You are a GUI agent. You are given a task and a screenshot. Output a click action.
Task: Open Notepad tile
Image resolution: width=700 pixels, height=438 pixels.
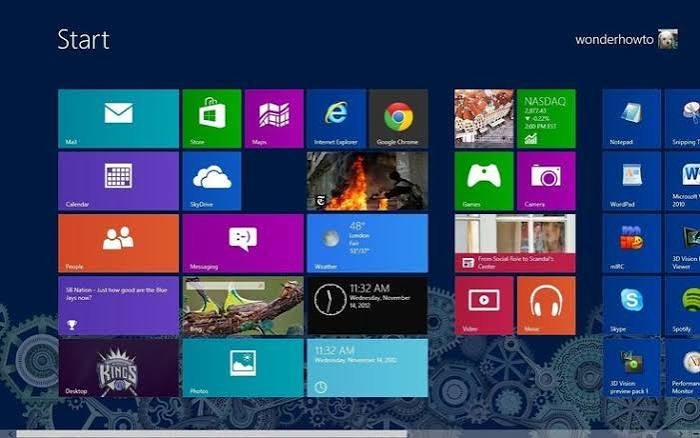coord(632,118)
